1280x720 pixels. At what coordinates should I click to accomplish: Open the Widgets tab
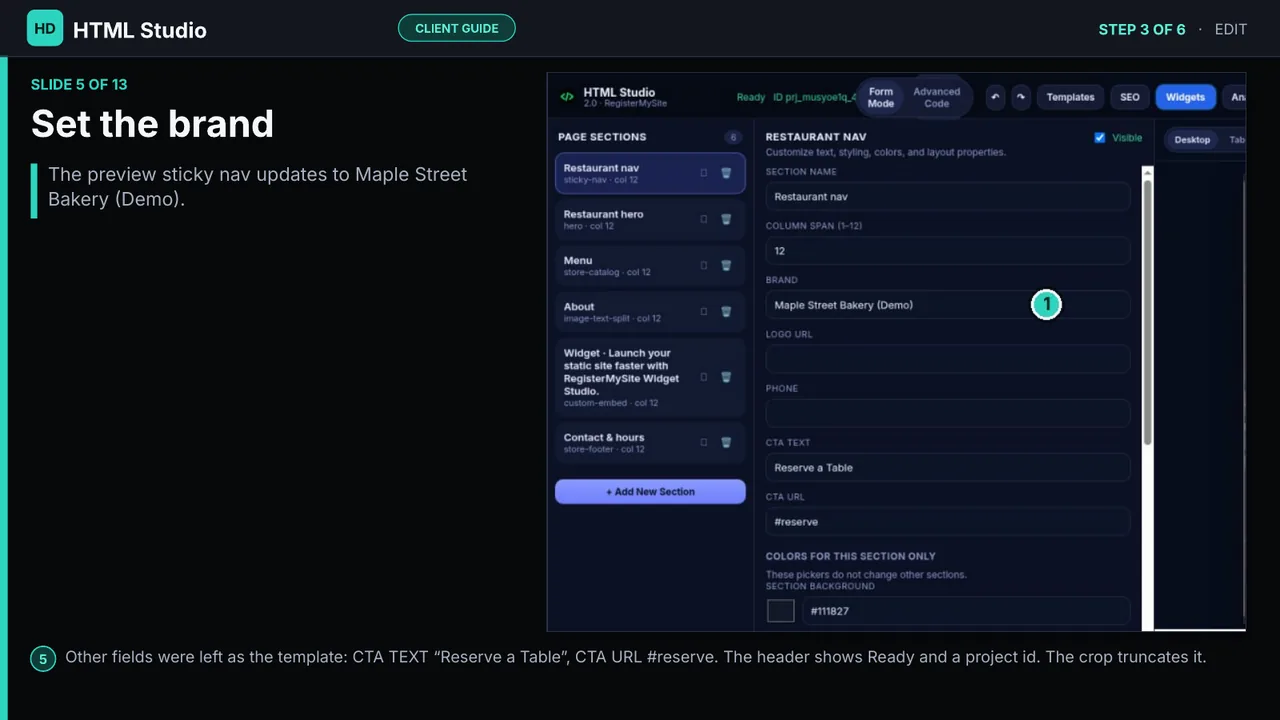(x=1185, y=97)
